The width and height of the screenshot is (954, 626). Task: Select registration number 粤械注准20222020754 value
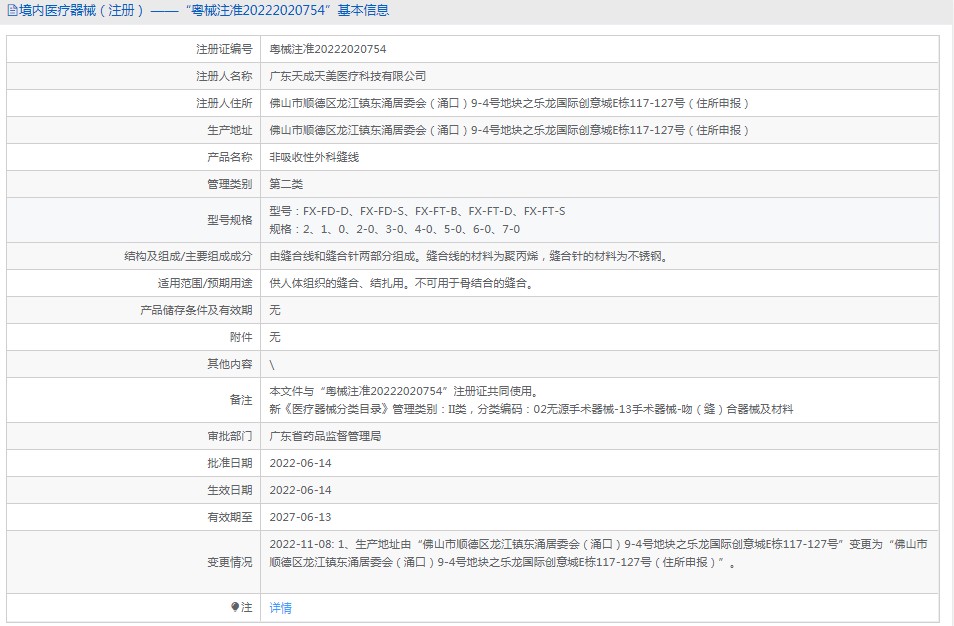point(328,49)
